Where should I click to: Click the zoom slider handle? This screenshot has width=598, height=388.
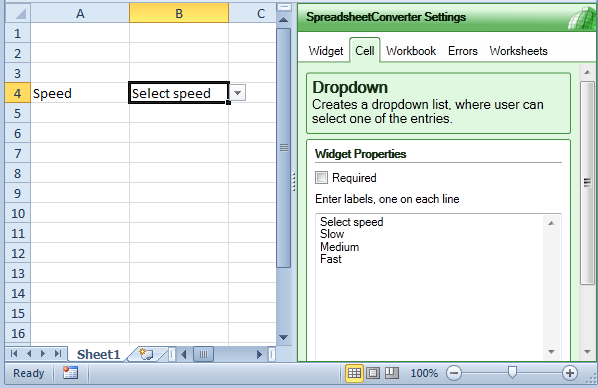(x=512, y=372)
